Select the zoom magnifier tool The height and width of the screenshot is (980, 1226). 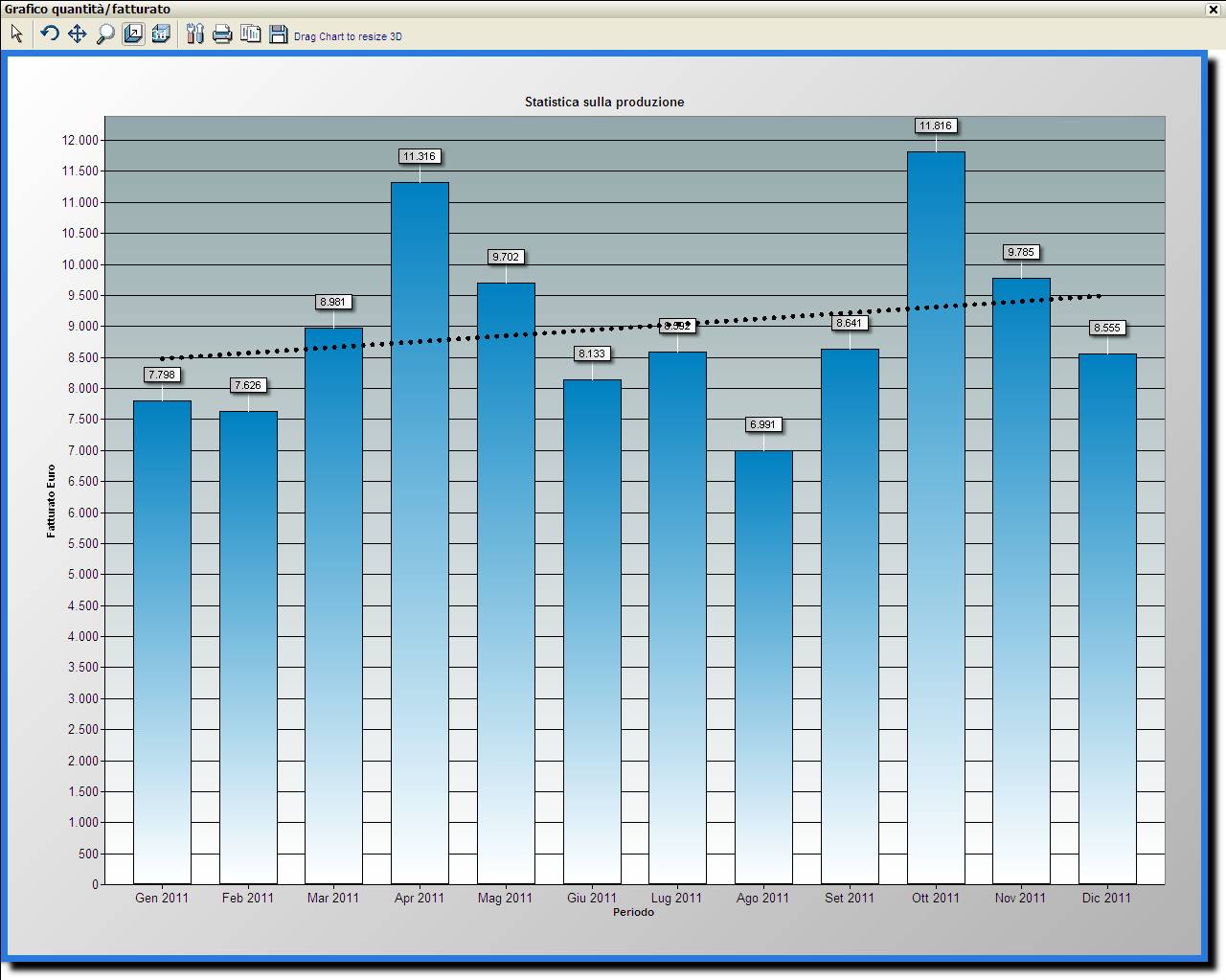point(105,34)
